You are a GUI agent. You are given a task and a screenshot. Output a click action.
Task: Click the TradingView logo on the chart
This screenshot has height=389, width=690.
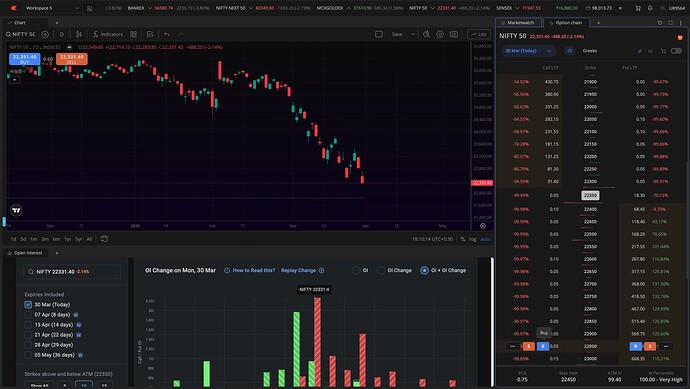16,210
